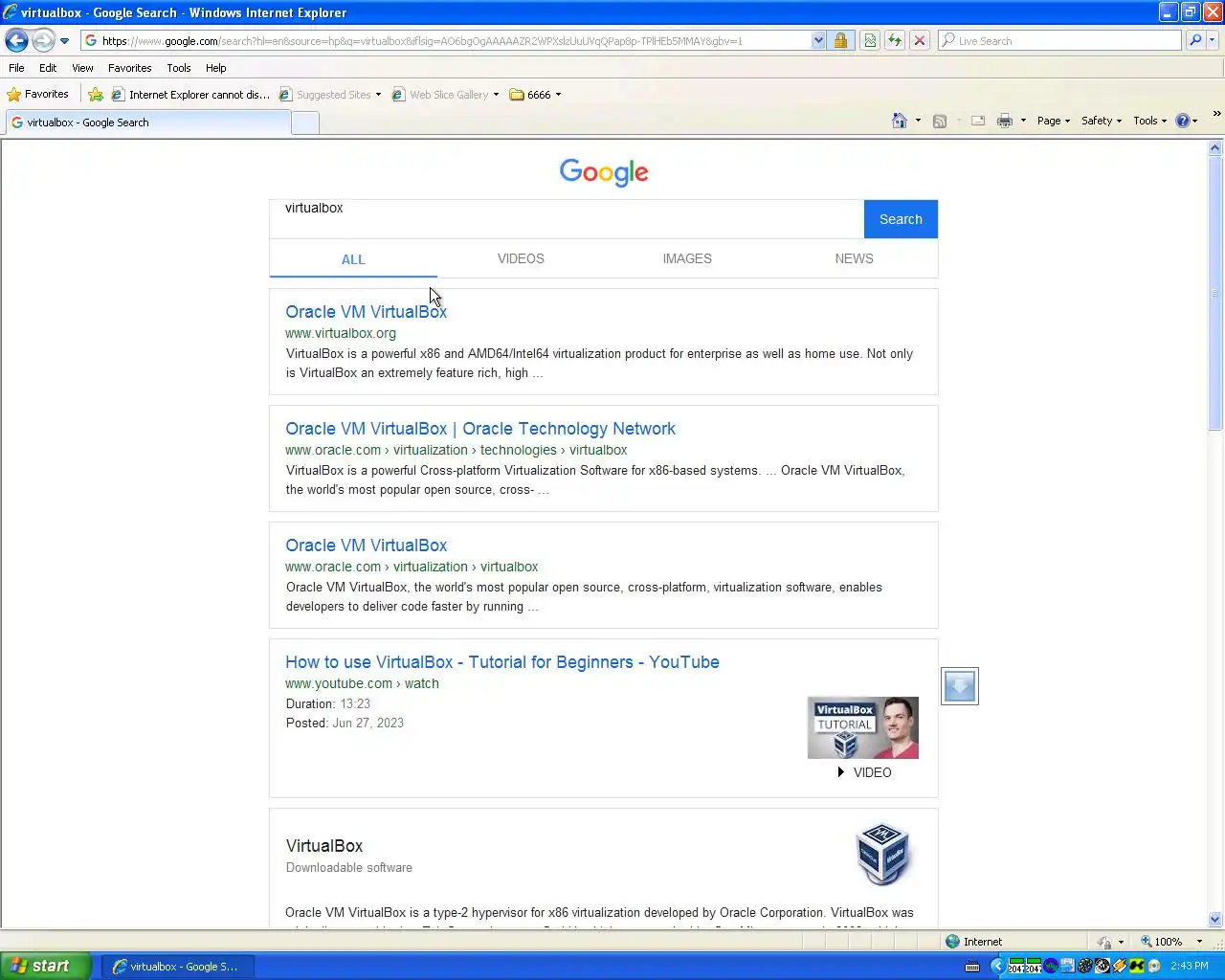Screen dimensions: 1225x980
Task: Go back with the browser Back arrow
Action: coord(16,40)
